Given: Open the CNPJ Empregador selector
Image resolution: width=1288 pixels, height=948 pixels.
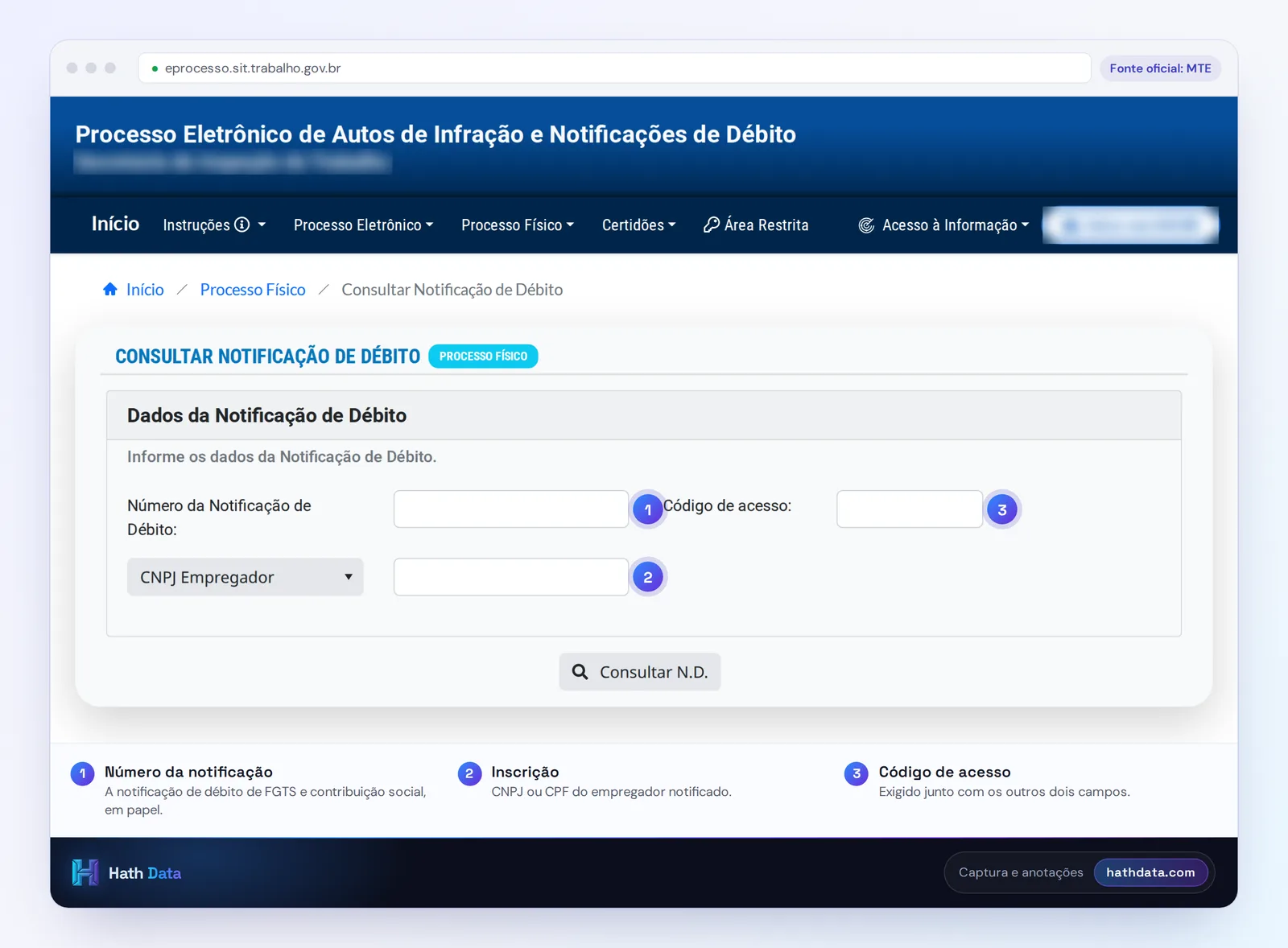Looking at the screenshot, I should coord(246,577).
